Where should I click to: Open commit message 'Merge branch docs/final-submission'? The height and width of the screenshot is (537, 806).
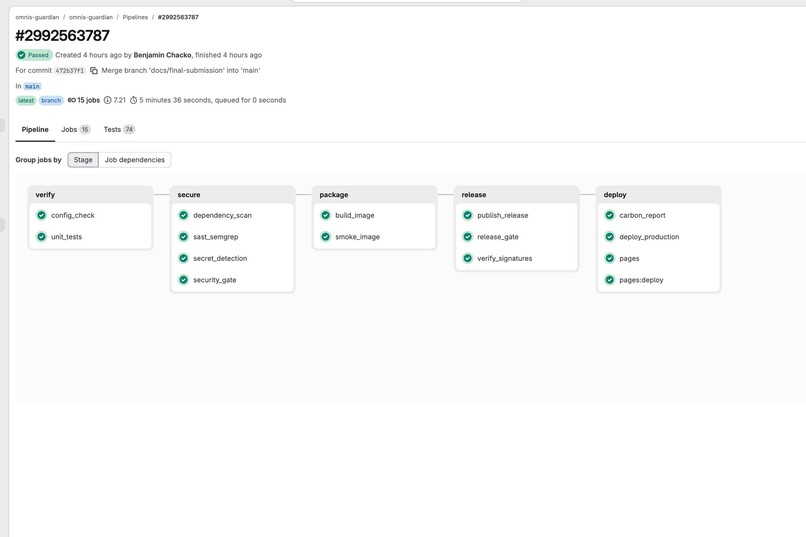(x=181, y=70)
